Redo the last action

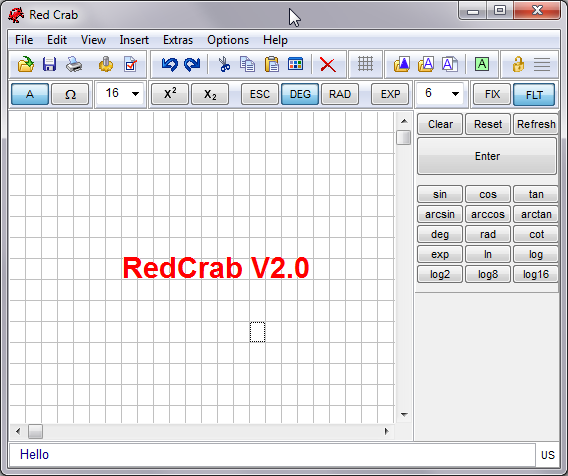[192, 64]
